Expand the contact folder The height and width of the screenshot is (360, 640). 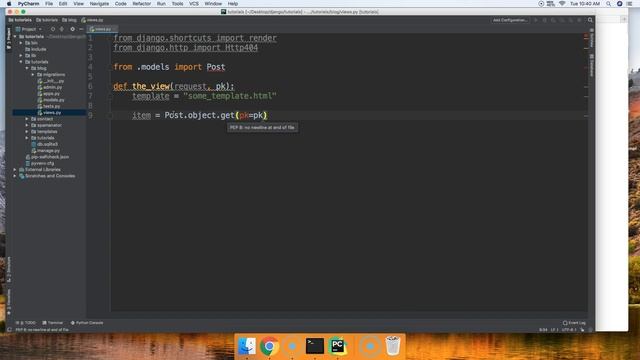[27, 119]
